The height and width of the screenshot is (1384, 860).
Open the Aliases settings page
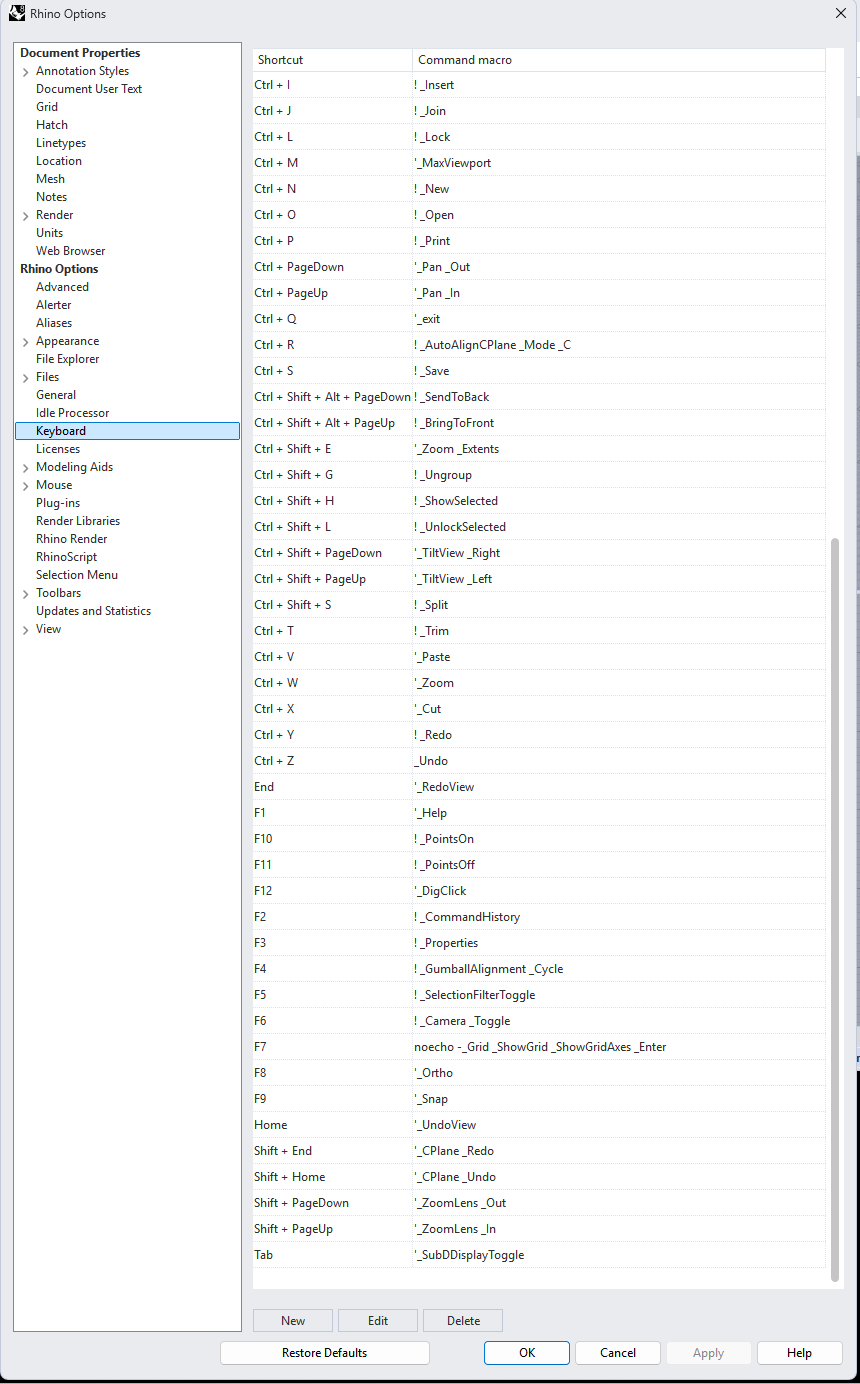(x=53, y=322)
